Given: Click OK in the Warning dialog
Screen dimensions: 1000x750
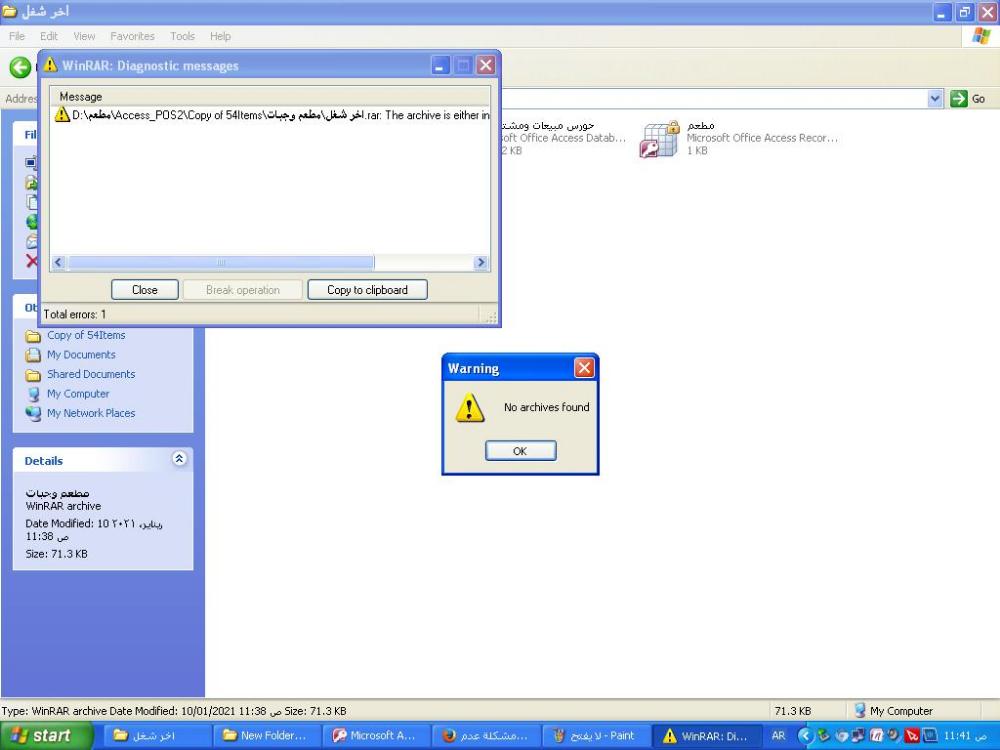Looking at the screenshot, I should coord(520,451).
